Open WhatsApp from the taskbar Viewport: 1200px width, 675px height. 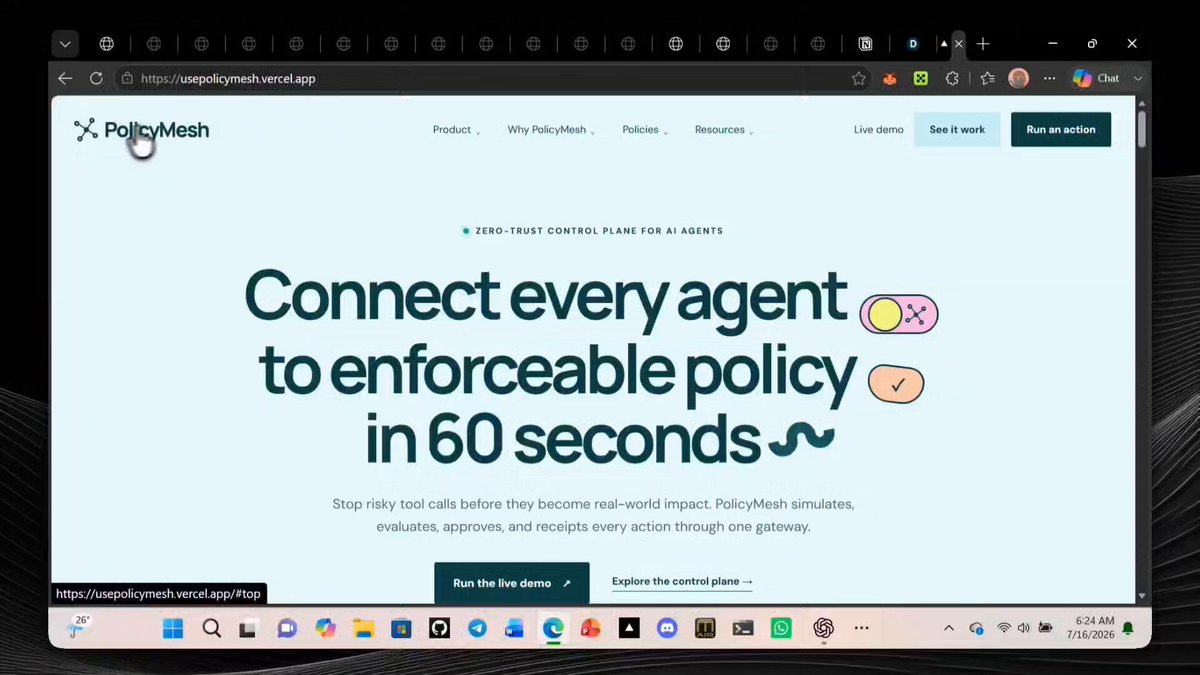[x=781, y=628]
